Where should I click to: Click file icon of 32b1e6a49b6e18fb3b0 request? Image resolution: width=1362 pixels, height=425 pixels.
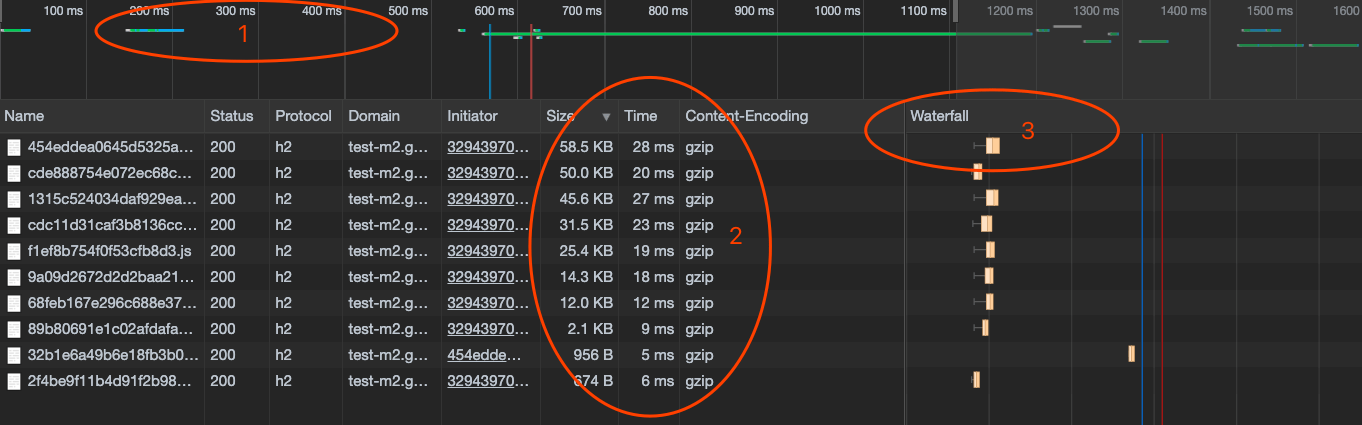[14, 355]
